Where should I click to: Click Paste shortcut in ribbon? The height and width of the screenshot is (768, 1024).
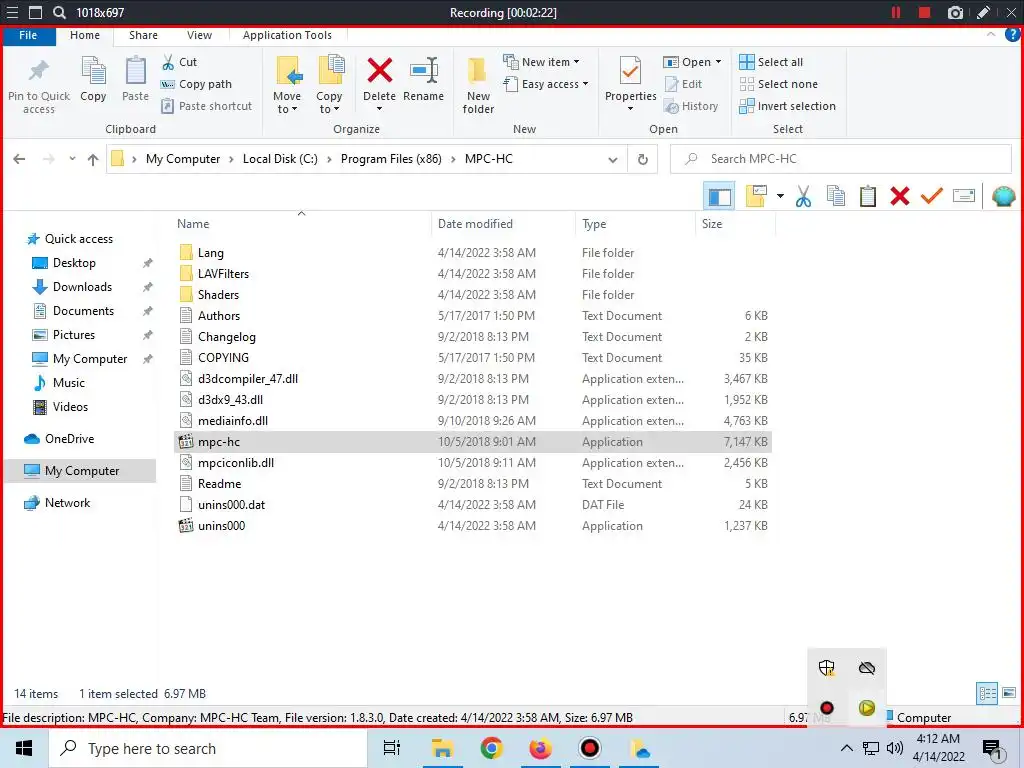pyautogui.click(x=206, y=106)
